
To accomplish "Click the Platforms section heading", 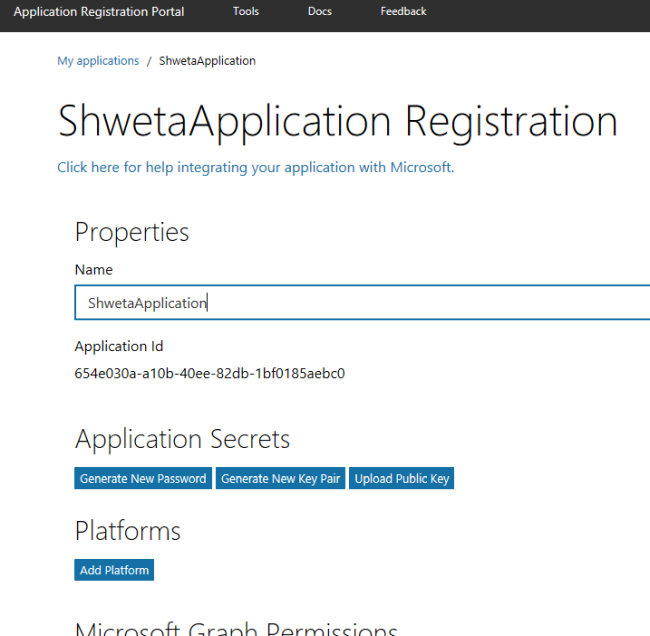I will pyautogui.click(x=128, y=530).
